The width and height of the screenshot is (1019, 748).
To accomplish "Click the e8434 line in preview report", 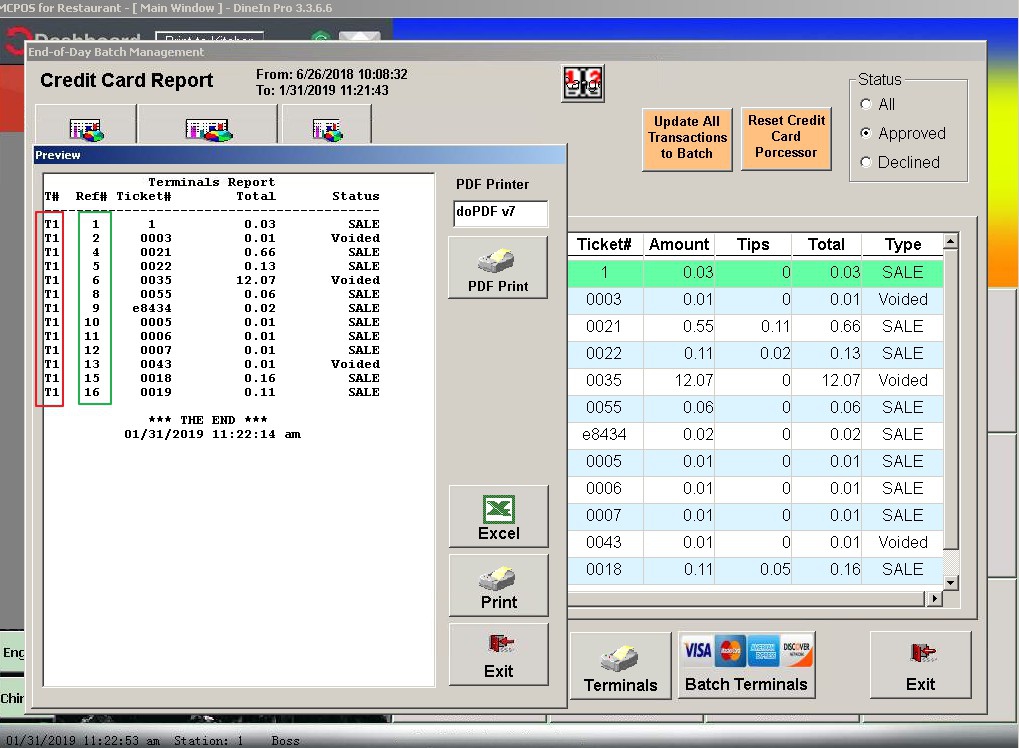I will coord(212,308).
